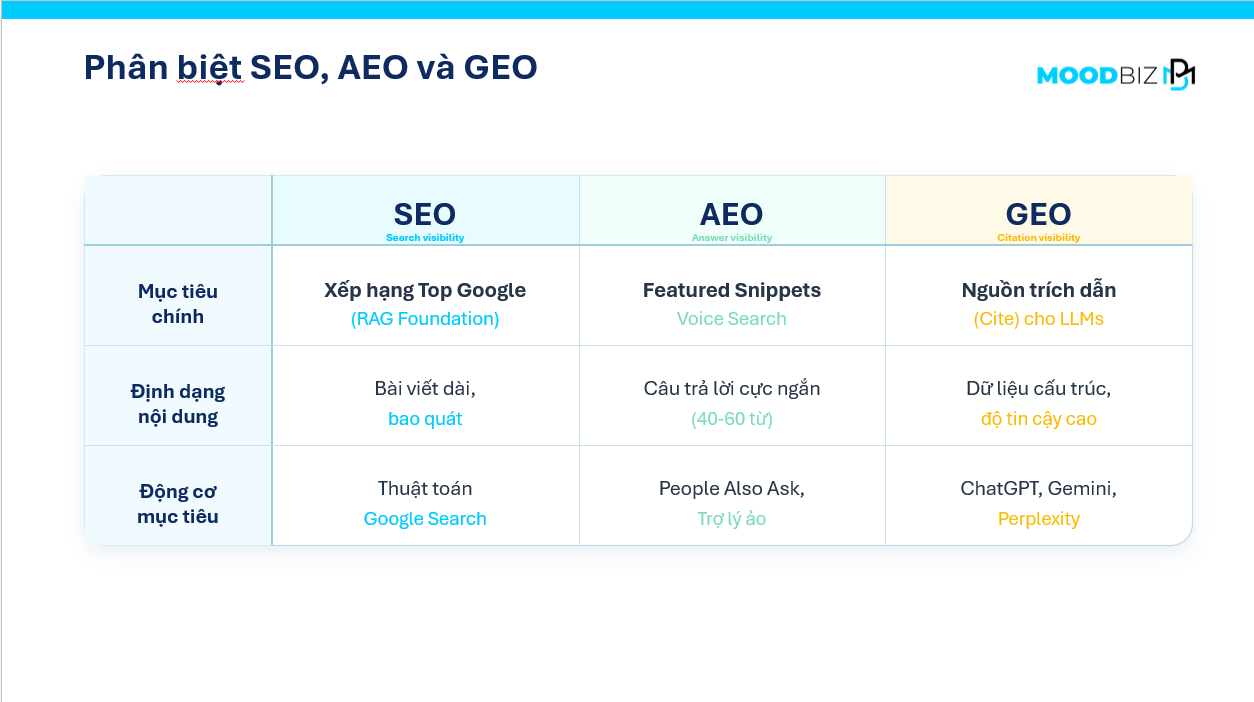Select the slide title 'Phân biệt SEO, AEO và GEO'
Screen dimensions: 1254x702
[x=311, y=67]
